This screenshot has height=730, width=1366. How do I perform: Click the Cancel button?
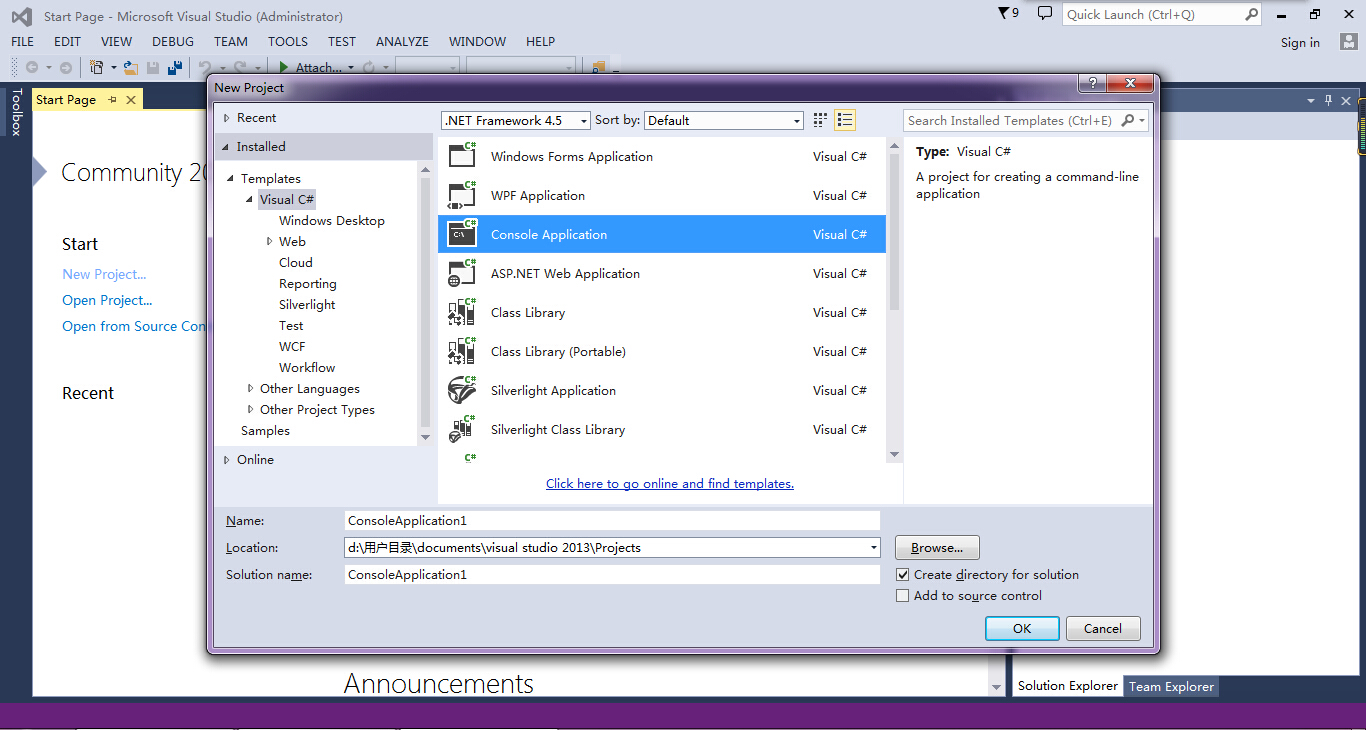click(1103, 628)
